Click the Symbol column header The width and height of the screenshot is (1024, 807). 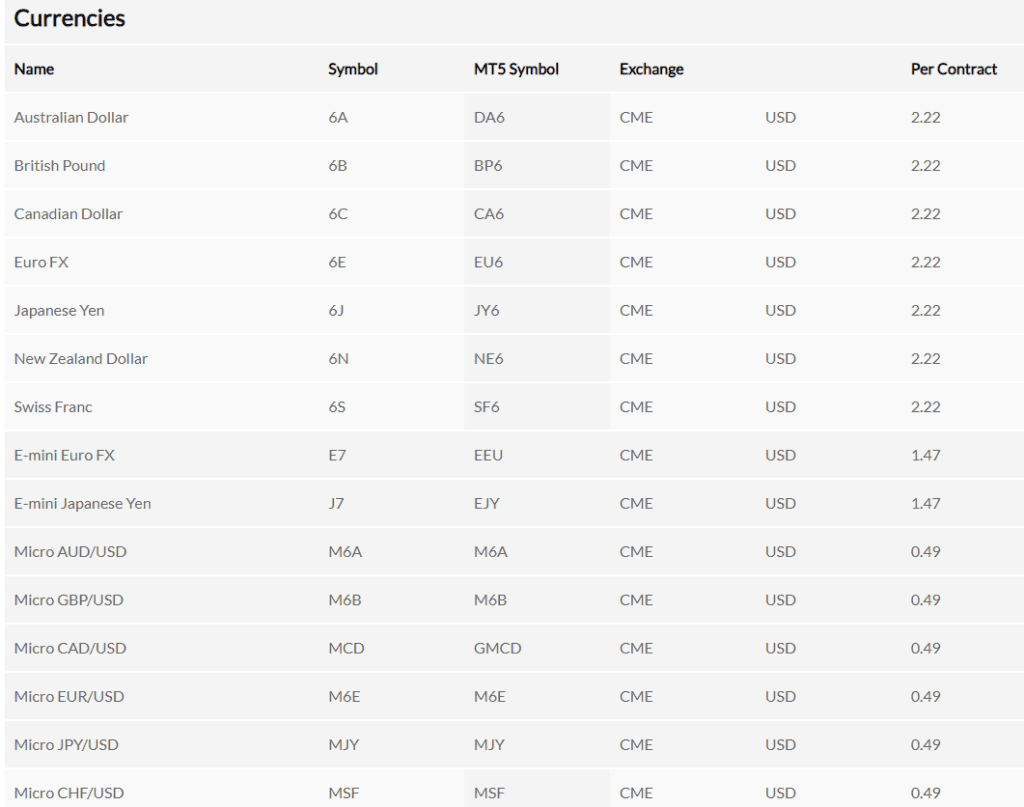[353, 69]
